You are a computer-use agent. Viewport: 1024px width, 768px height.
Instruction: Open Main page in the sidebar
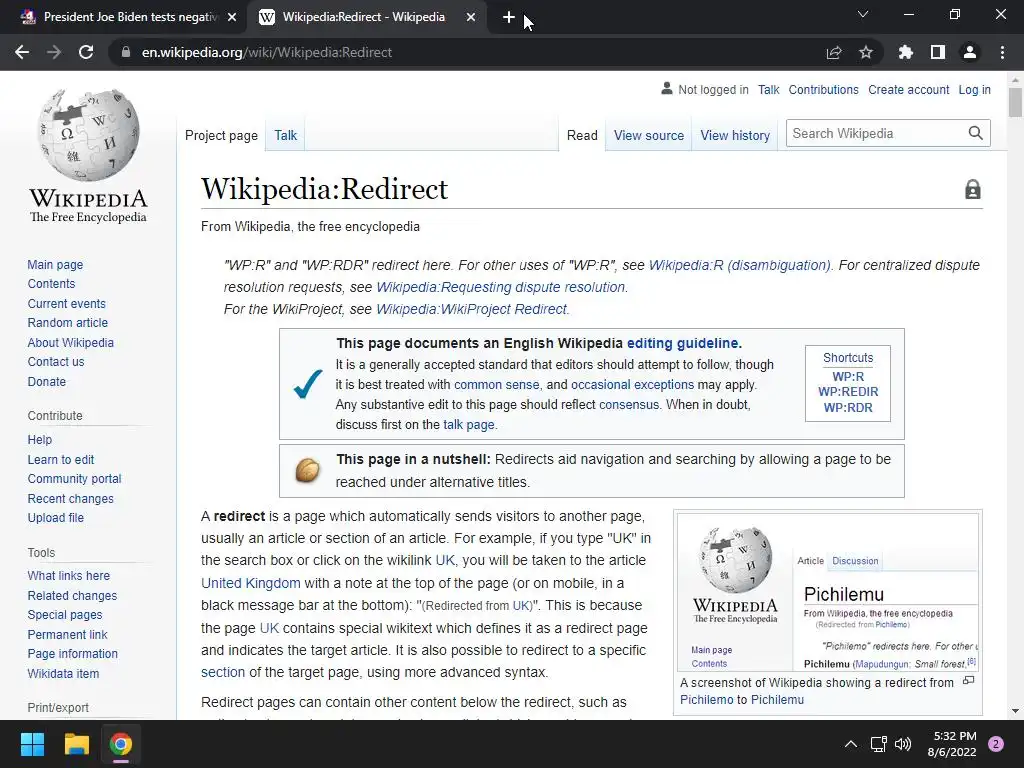pyautogui.click(x=55, y=264)
